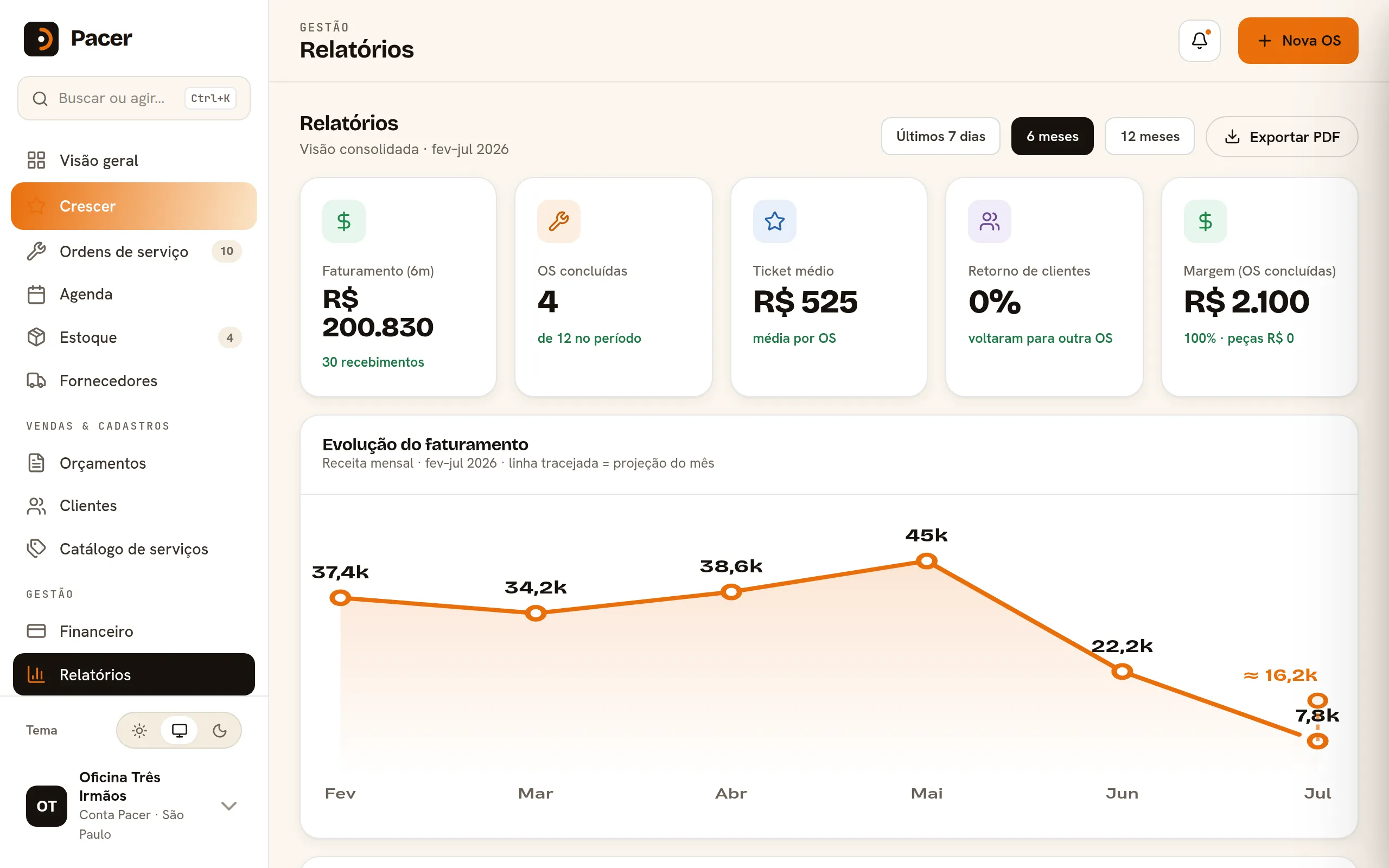Select the 12 meses range
This screenshot has height=868, width=1389.
pos(1150,136)
